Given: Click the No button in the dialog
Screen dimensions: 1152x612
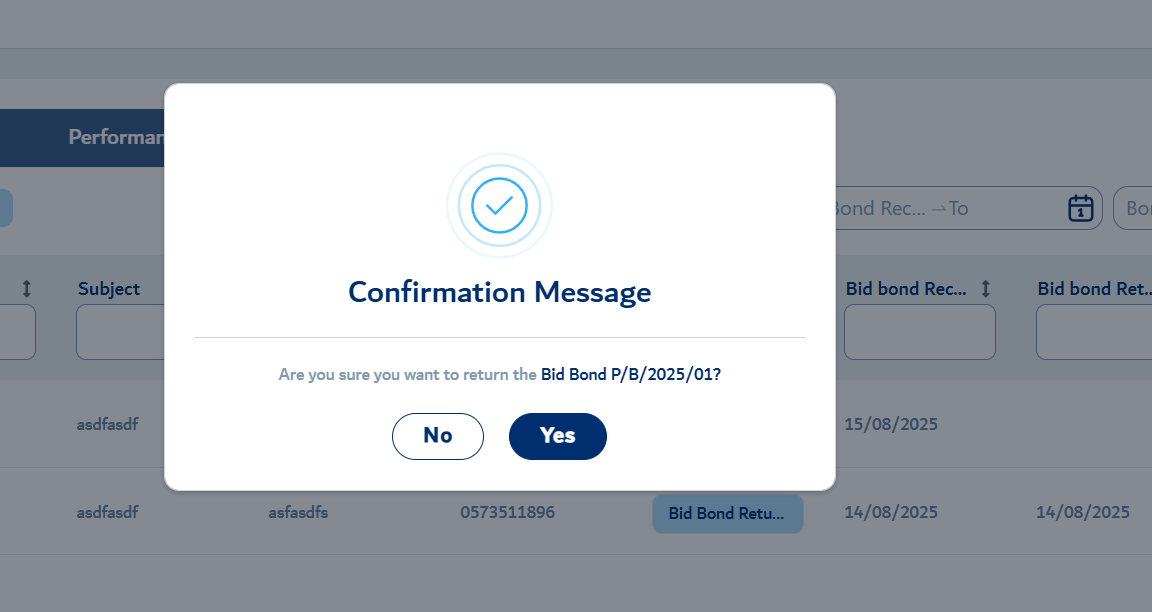Looking at the screenshot, I should pos(438,436).
